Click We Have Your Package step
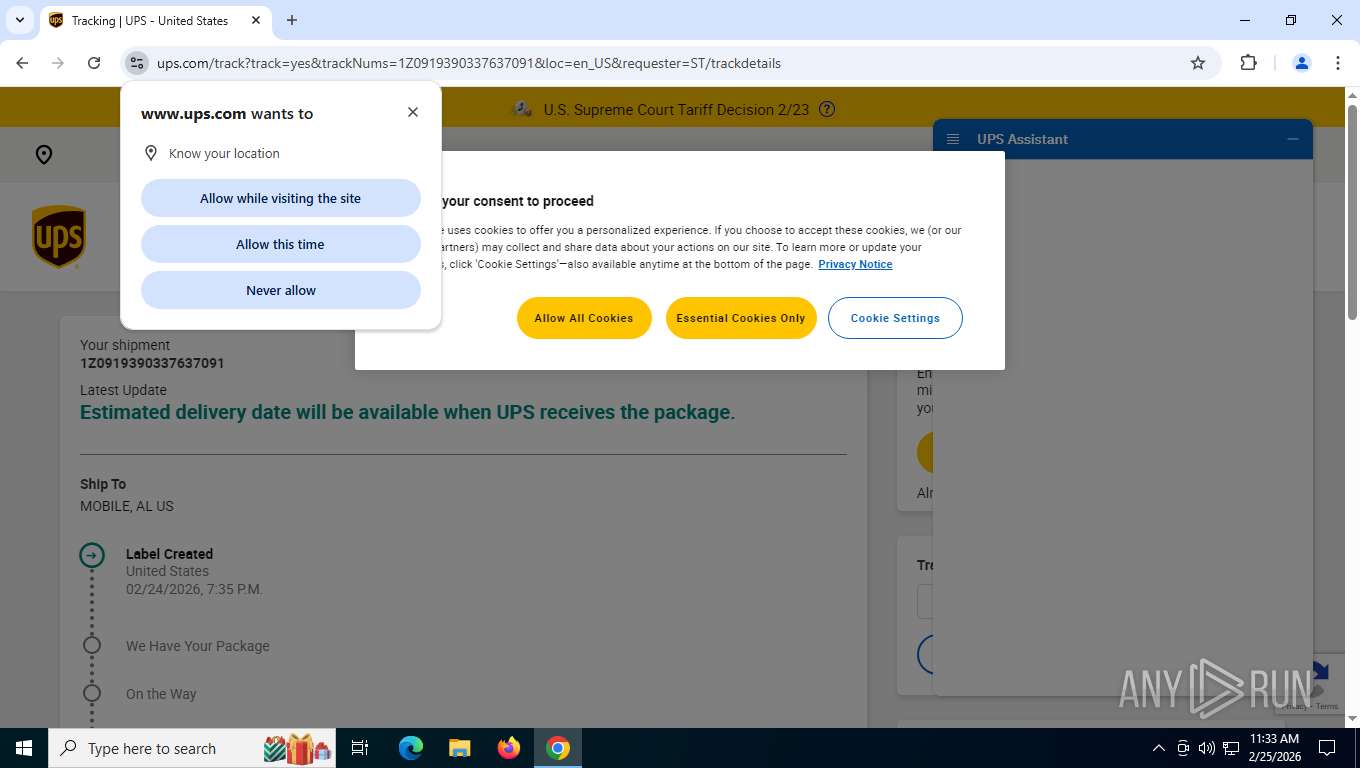 (x=198, y=646)
